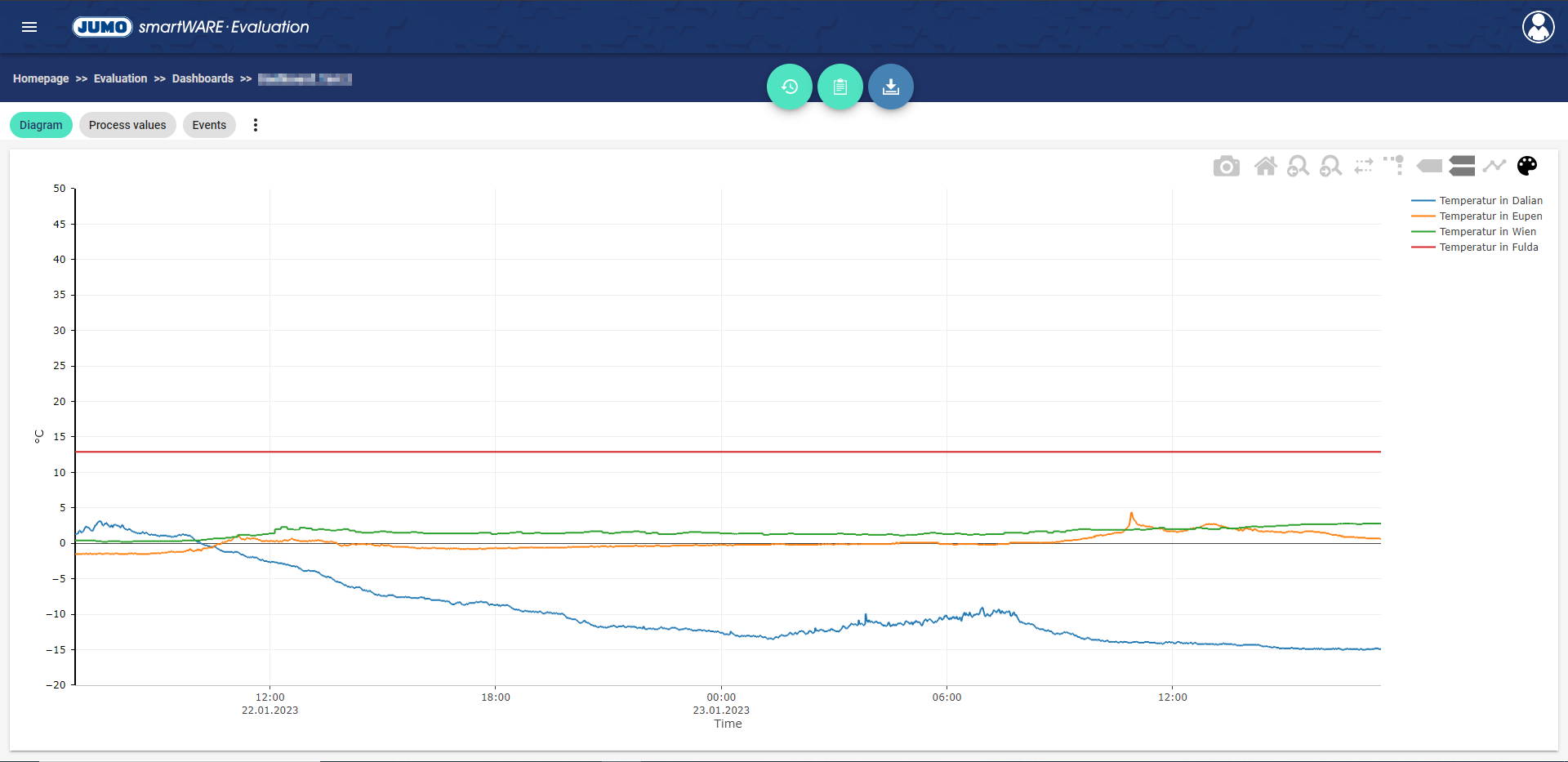Switch to the Events tab
This screenshot has width=1568, height=762.
[x=209, y=125]
